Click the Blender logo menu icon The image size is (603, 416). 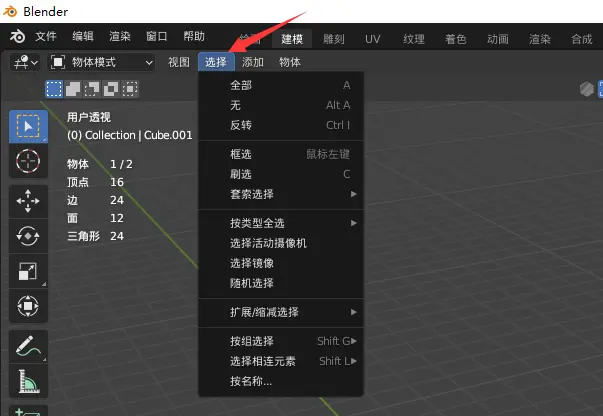click(17, 37)
